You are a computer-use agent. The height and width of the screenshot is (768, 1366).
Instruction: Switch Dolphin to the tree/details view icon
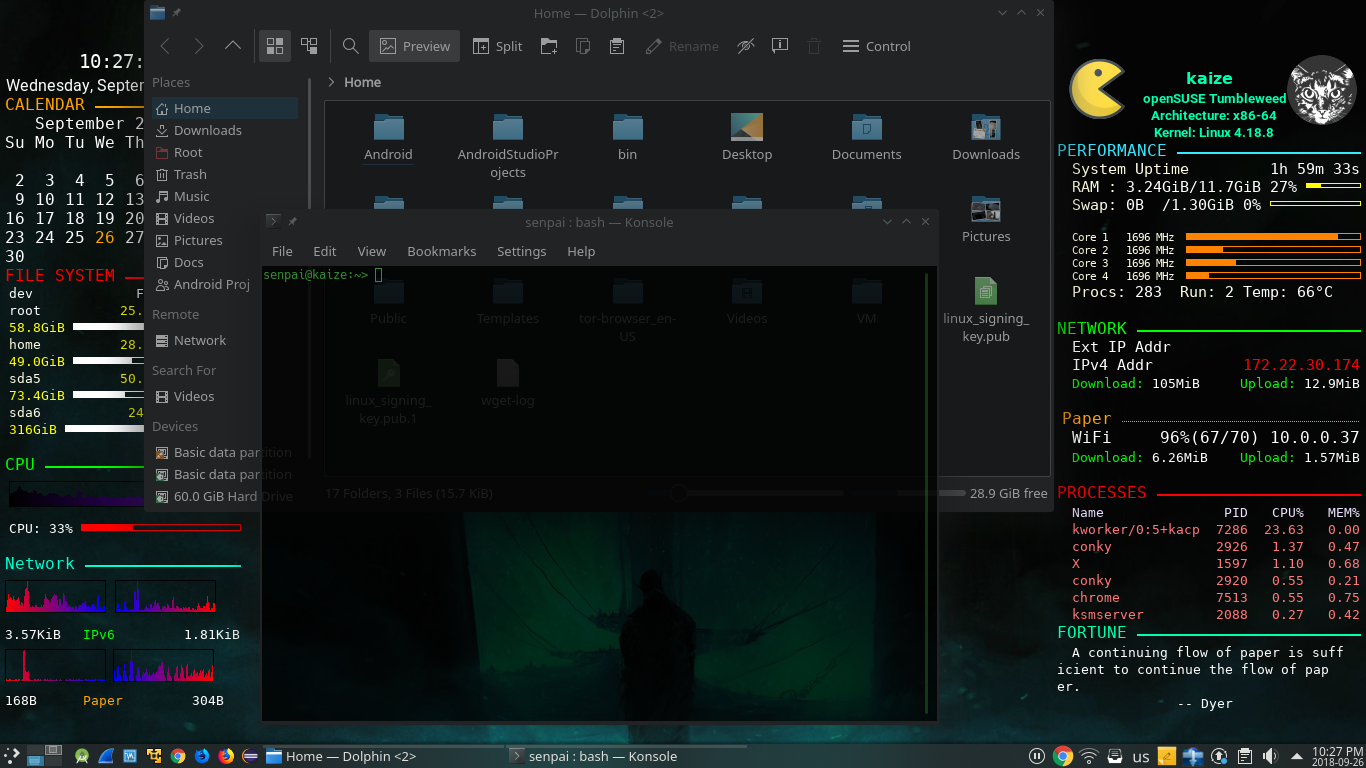click(309, 46)
